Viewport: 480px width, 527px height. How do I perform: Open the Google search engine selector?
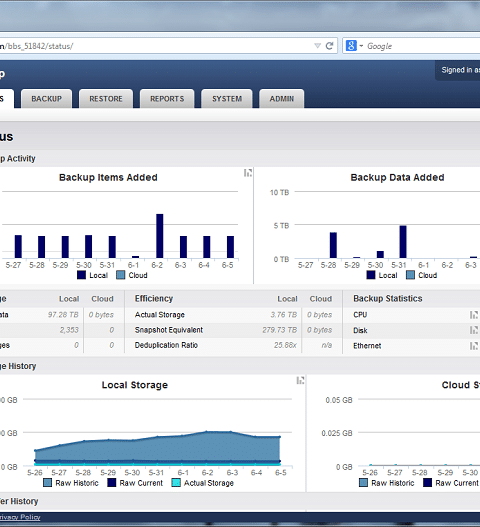point(354,46)
